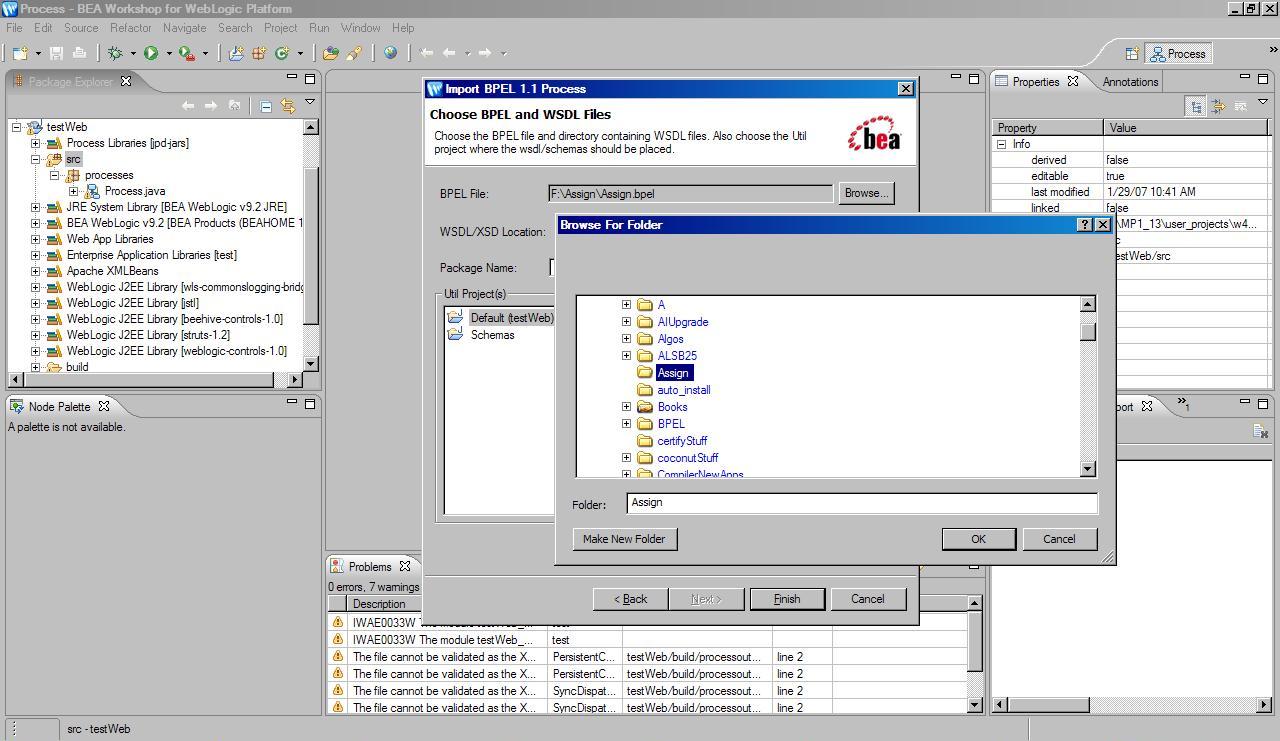Viewport: 1280px width, 741px height.
Task: Click the New Java Project toolbar icon
Action: point(236,53)
